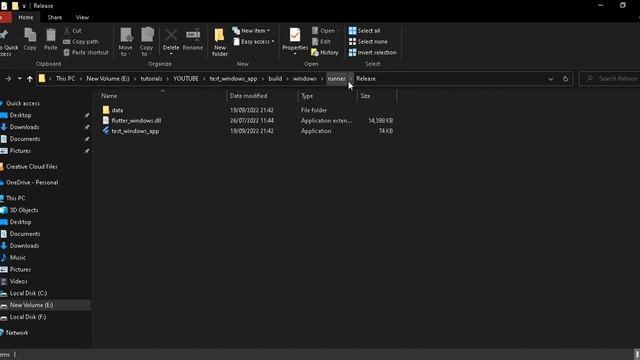Expand address bar previous locations dropdown

[551, 79]
